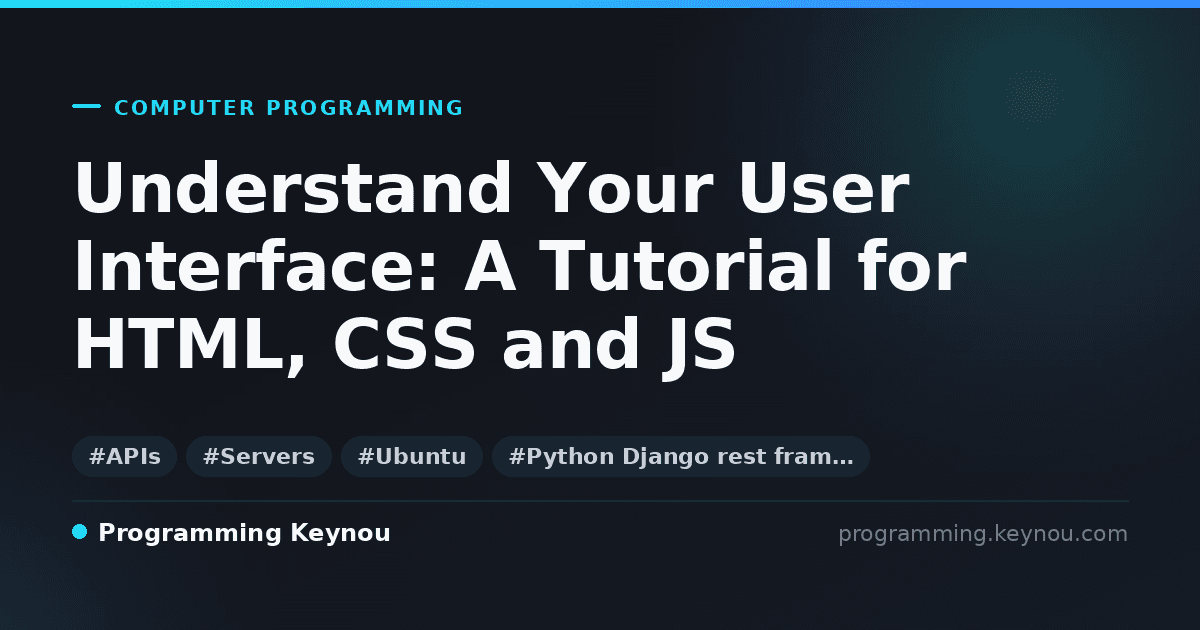Click the cyan dot beside Programming Keynou

(x=80, y=532)
